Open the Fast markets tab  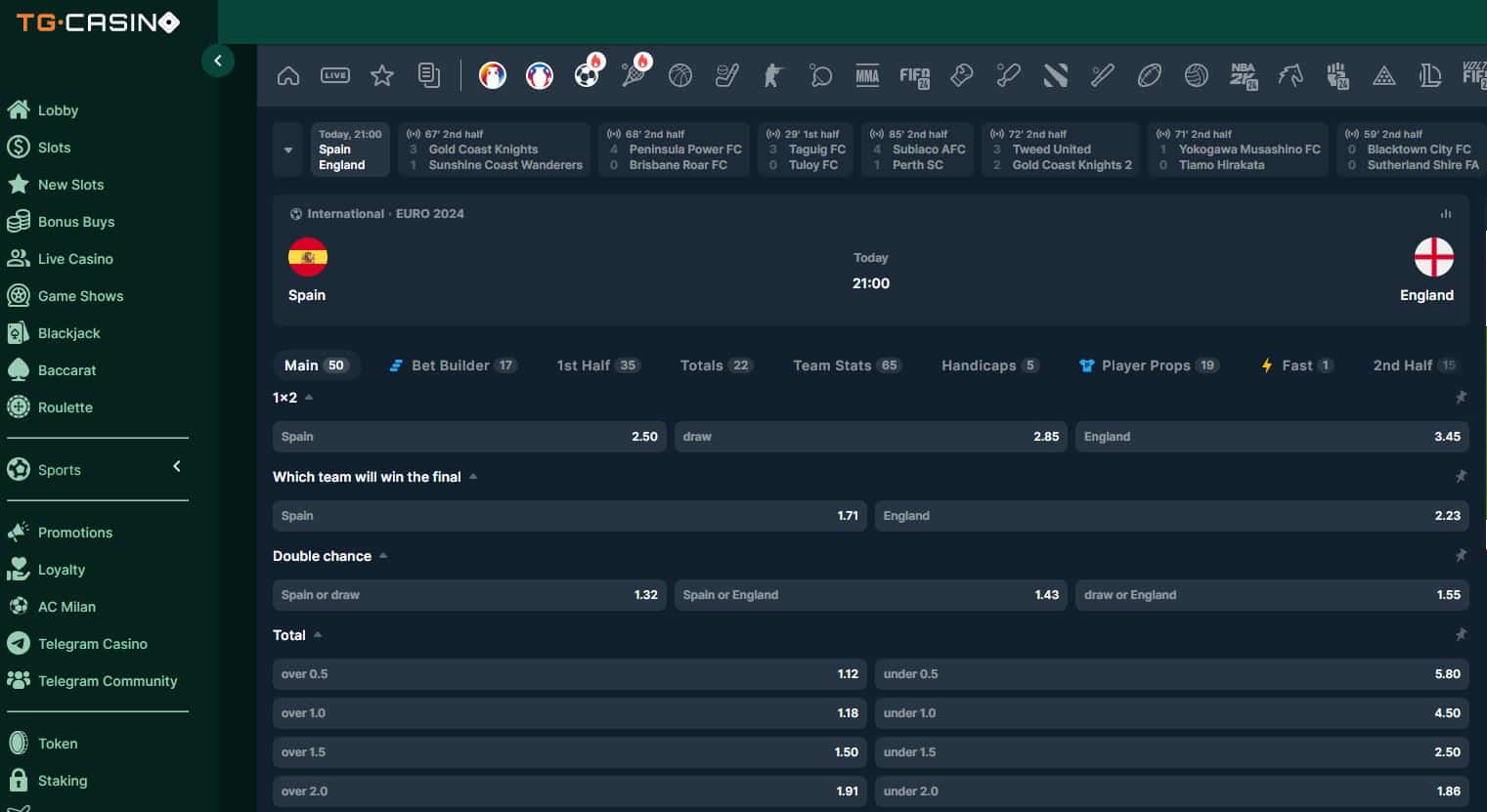(1296, 365)
